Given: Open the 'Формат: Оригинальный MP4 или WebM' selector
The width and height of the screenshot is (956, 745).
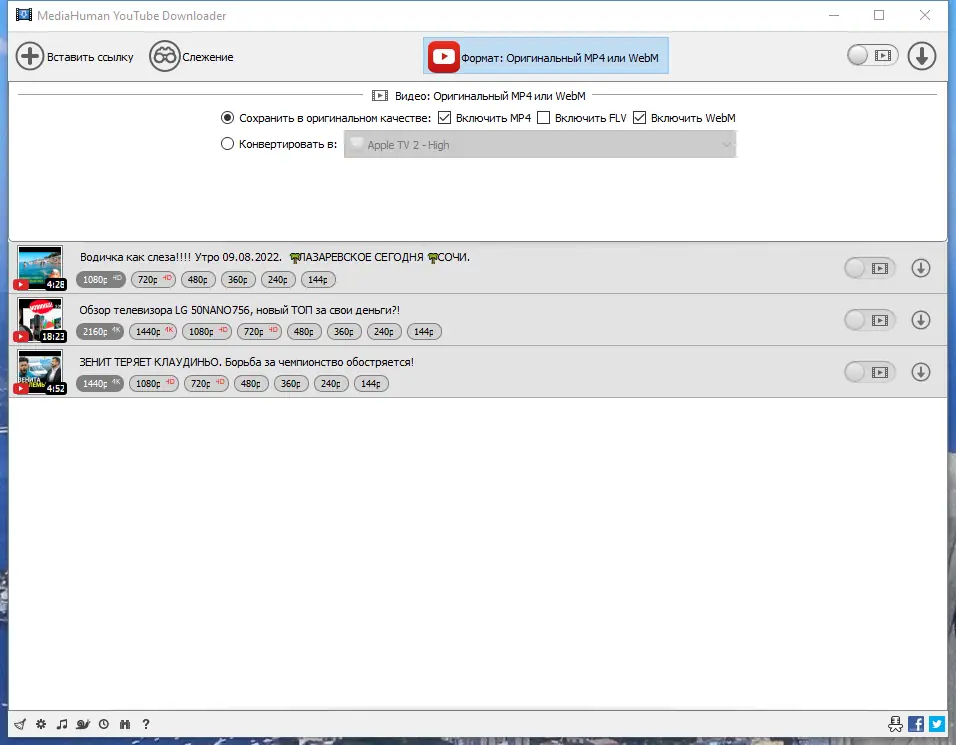Looking at the screenshot, I should pyautogui.click(x=545, y=56).
